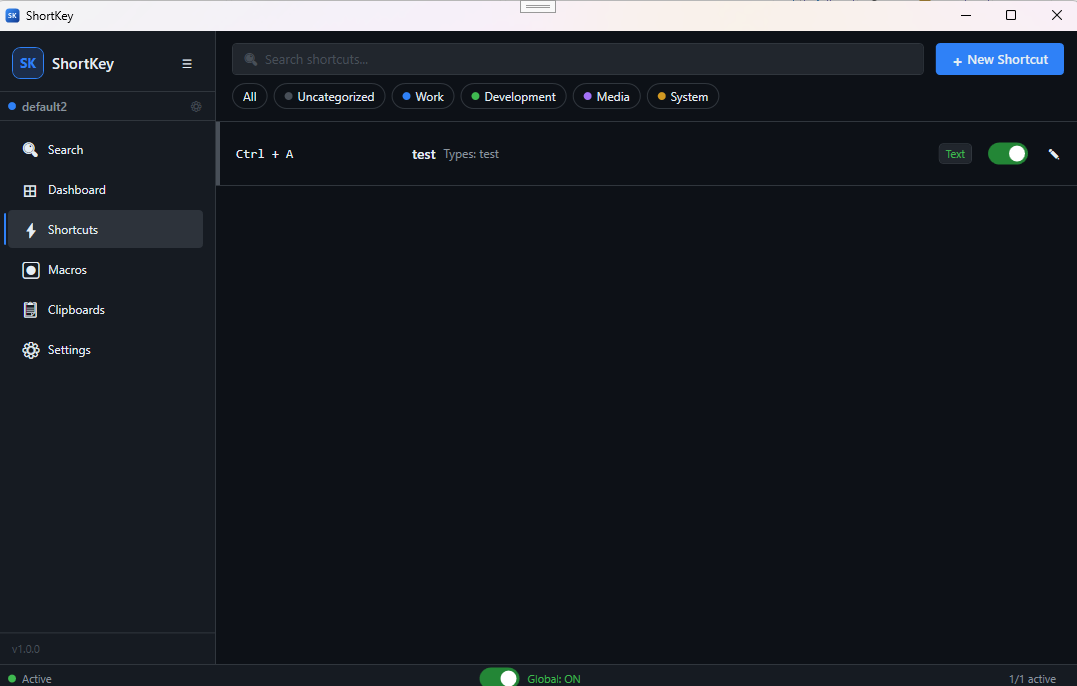Collapse the sidebar with the hamburger icon
The width and height of the screenshot is (1077, 686).
pyautogui.click(x=187, y=63)
